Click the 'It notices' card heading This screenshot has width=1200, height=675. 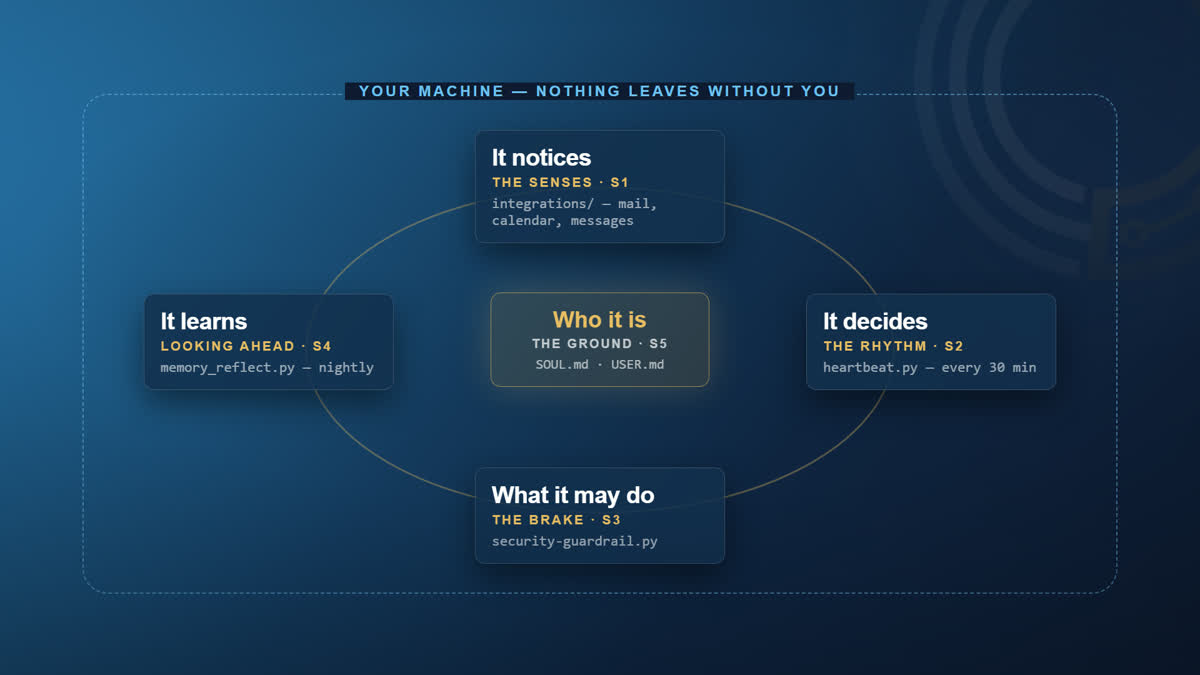coord(541,158)
